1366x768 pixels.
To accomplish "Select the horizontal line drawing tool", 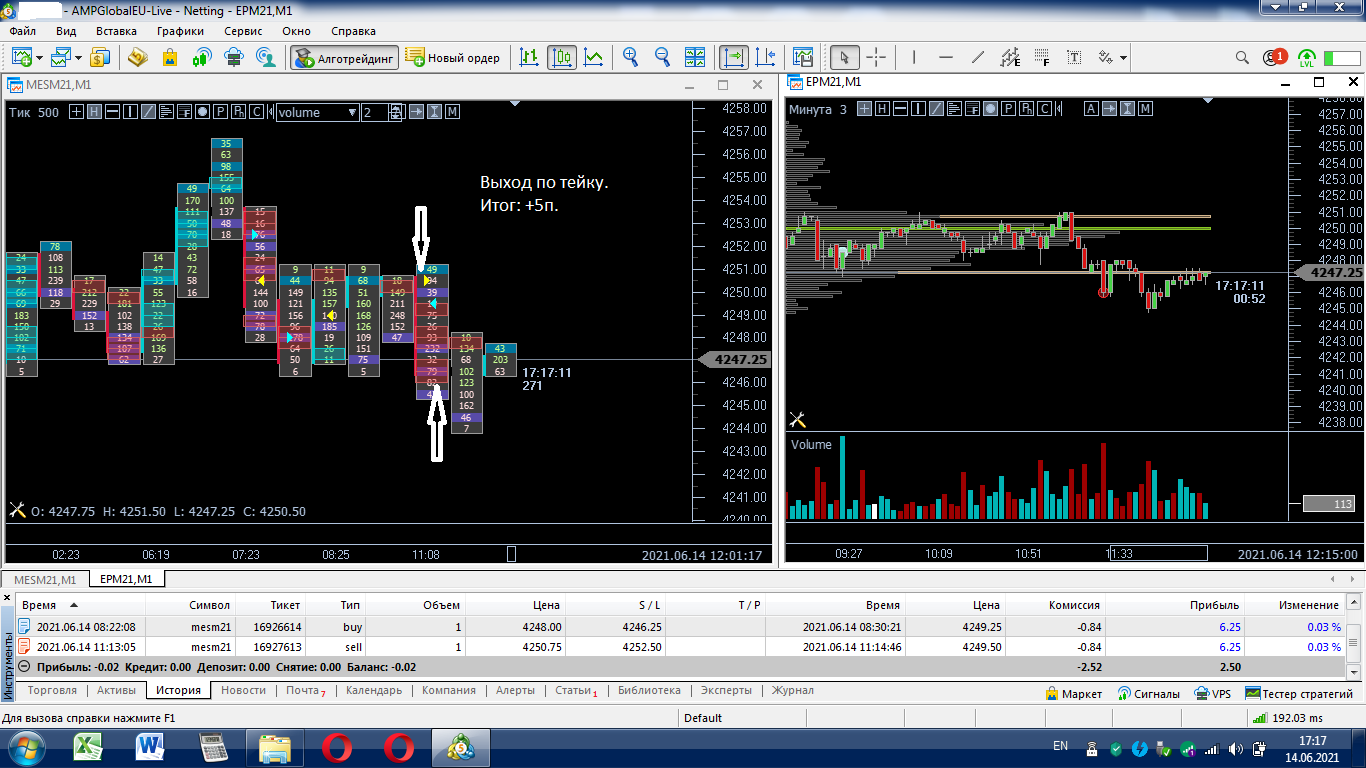I will [946, 57].
